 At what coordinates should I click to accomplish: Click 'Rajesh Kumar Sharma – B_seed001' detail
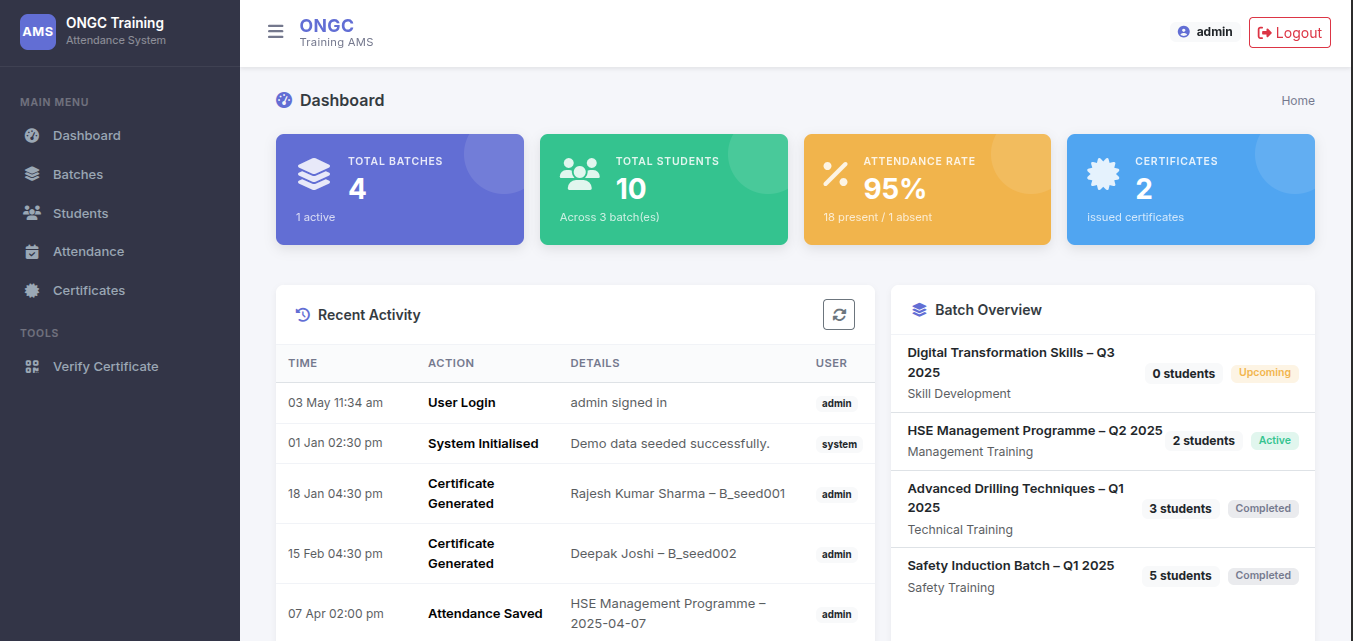click(678, 494)
